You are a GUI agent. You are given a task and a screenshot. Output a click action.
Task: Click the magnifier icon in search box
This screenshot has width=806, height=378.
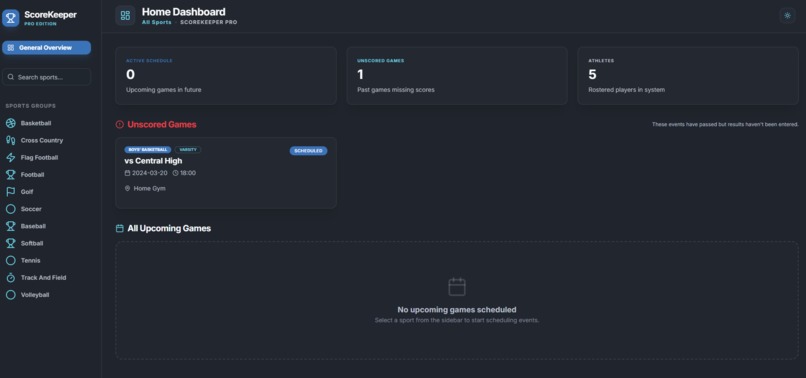click(x=11, y=77)
